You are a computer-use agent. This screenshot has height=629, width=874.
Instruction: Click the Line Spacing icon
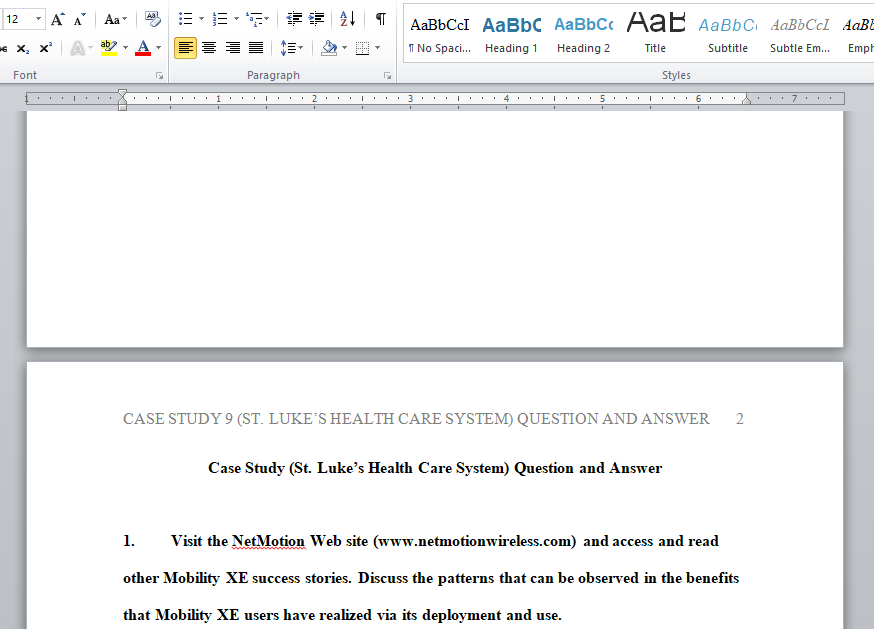pyautogui.click(x=288, y=48)
